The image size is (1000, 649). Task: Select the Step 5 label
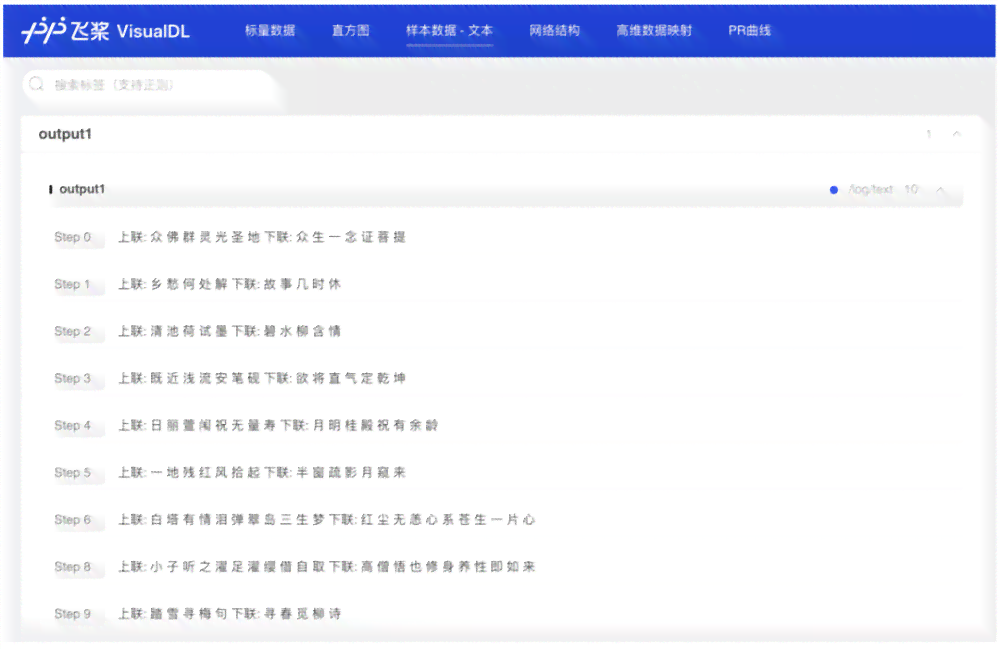tap(73, 473)
